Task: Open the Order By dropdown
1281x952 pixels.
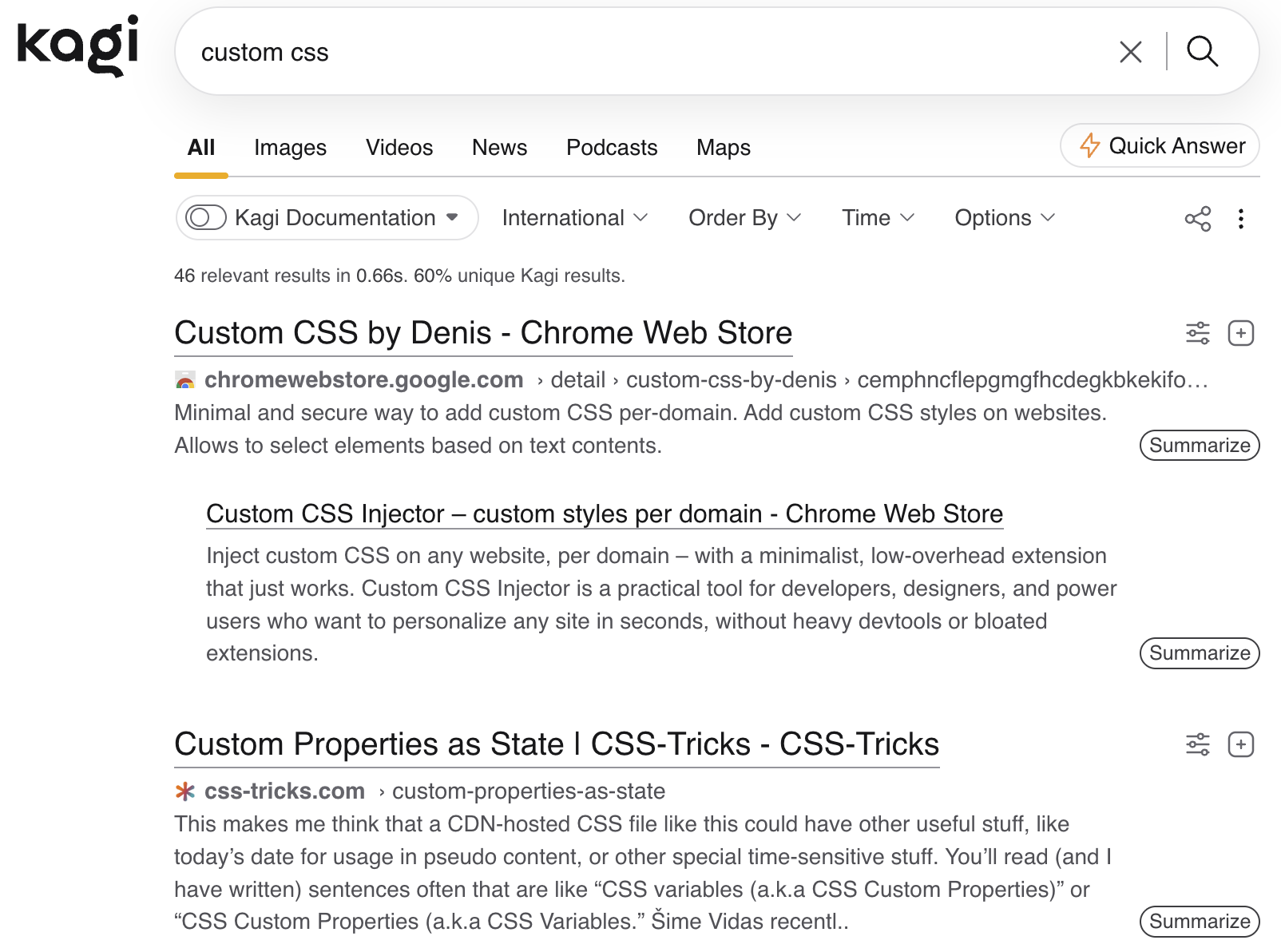Action: coord(744,218)
